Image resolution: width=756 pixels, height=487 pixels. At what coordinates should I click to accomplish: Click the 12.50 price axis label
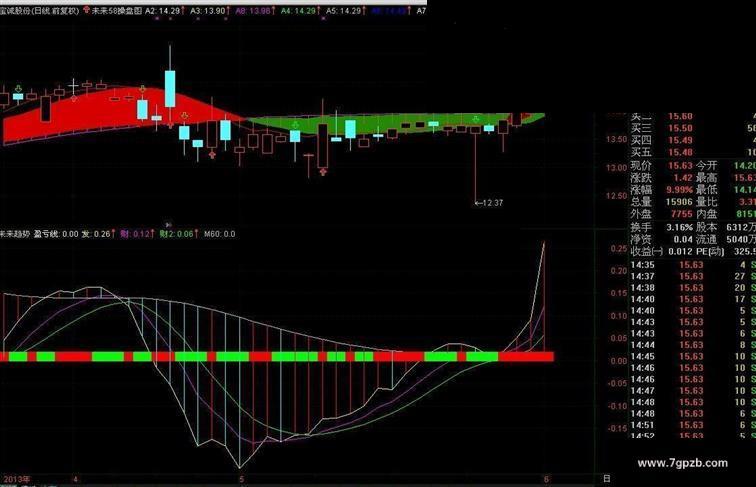point(617,196)
